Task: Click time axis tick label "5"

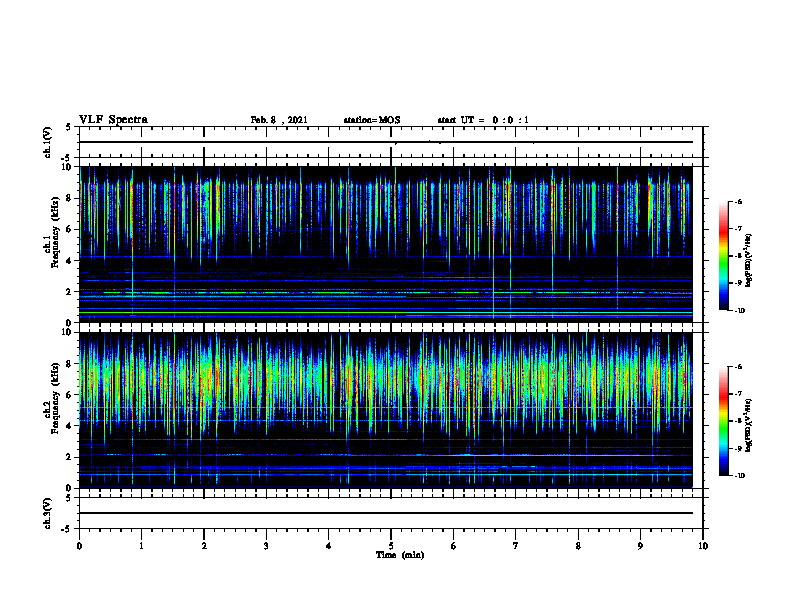Action: click(x=391, y=546)
